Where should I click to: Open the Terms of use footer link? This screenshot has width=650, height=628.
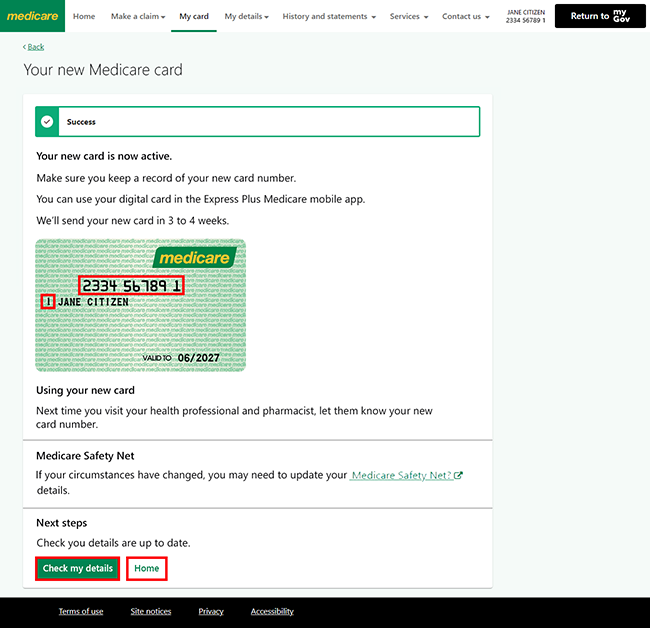pos(81,611)
